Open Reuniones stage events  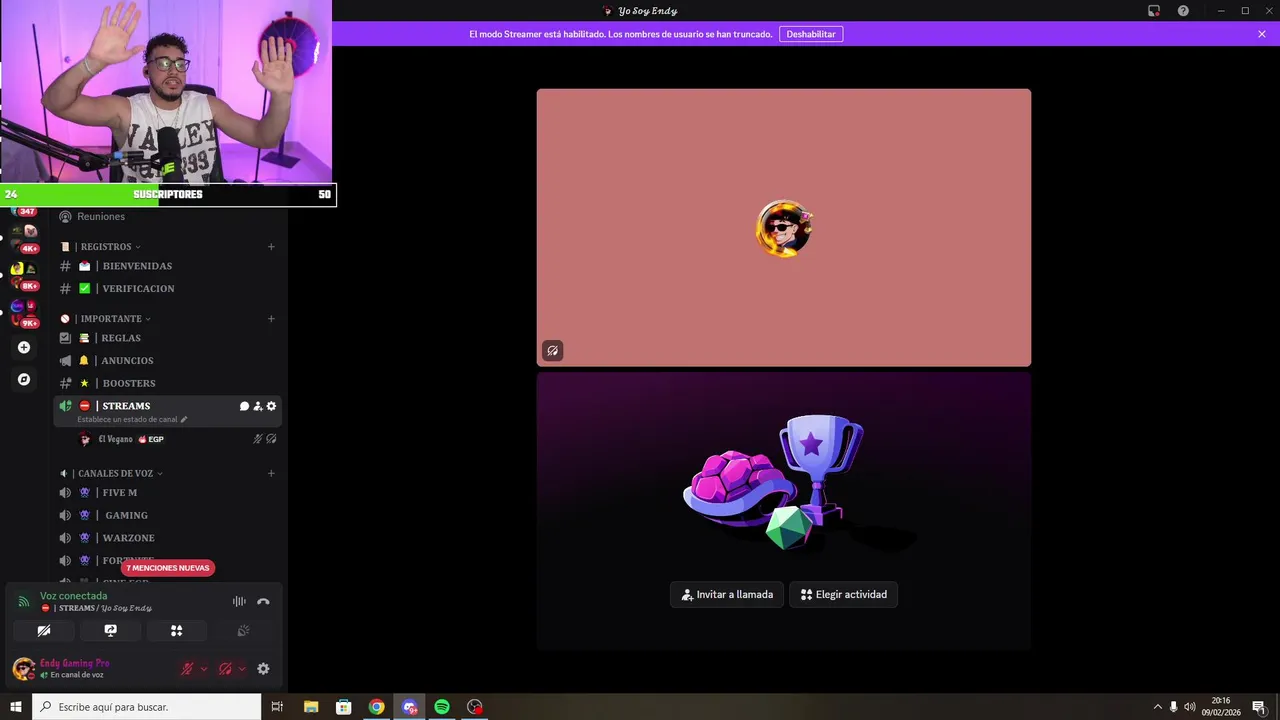167,217
